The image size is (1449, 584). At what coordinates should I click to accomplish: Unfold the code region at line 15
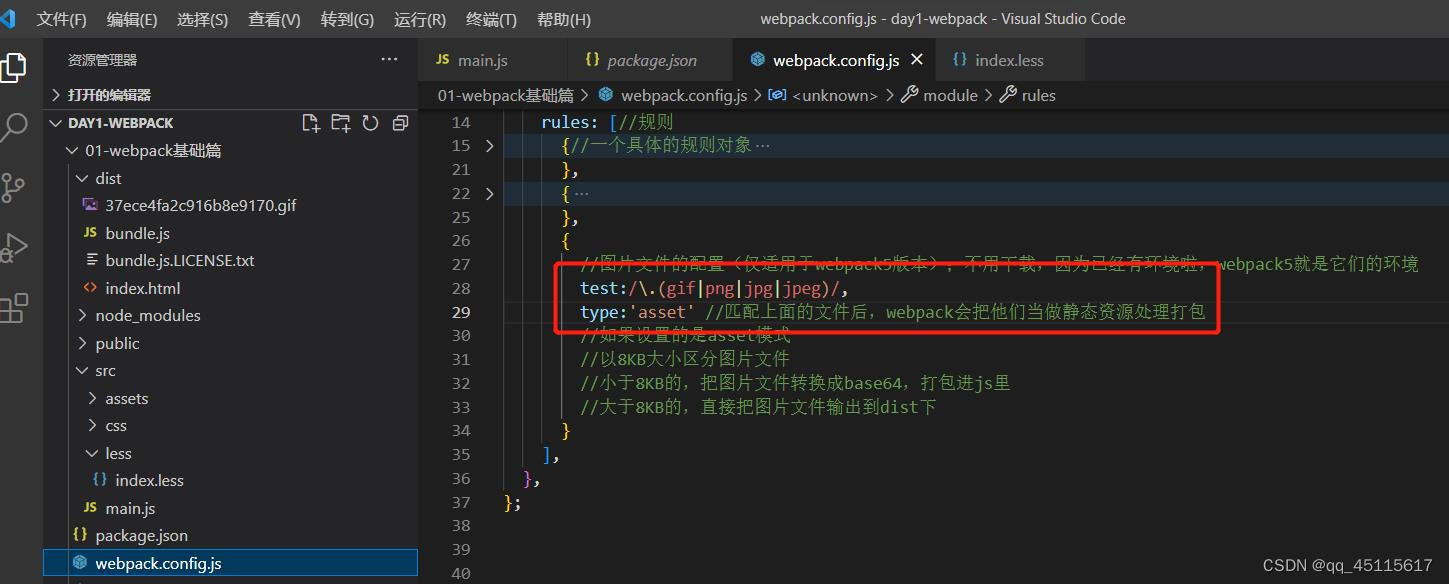pyautogui.click(x=489, y=146)
